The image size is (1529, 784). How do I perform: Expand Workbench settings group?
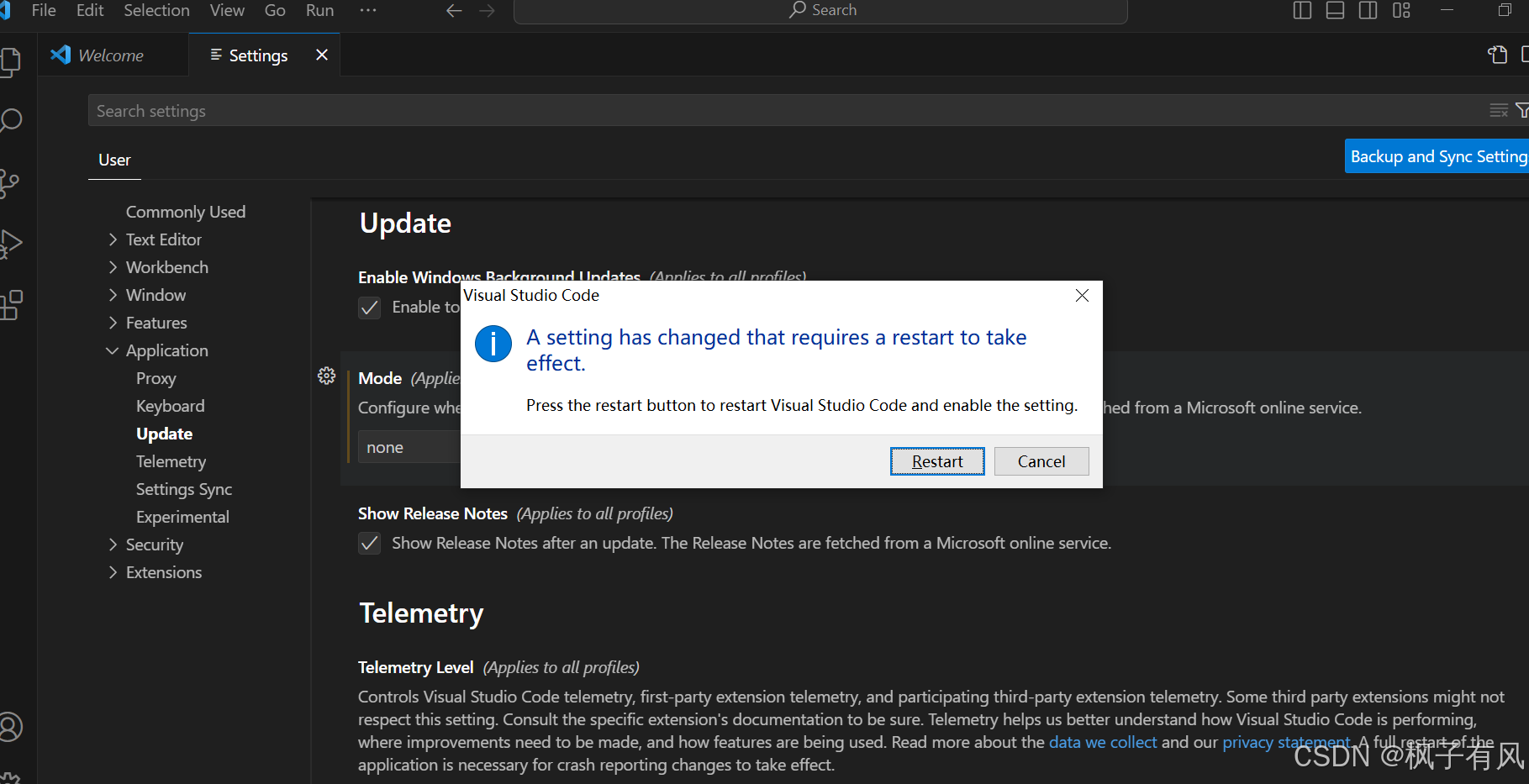113,267
